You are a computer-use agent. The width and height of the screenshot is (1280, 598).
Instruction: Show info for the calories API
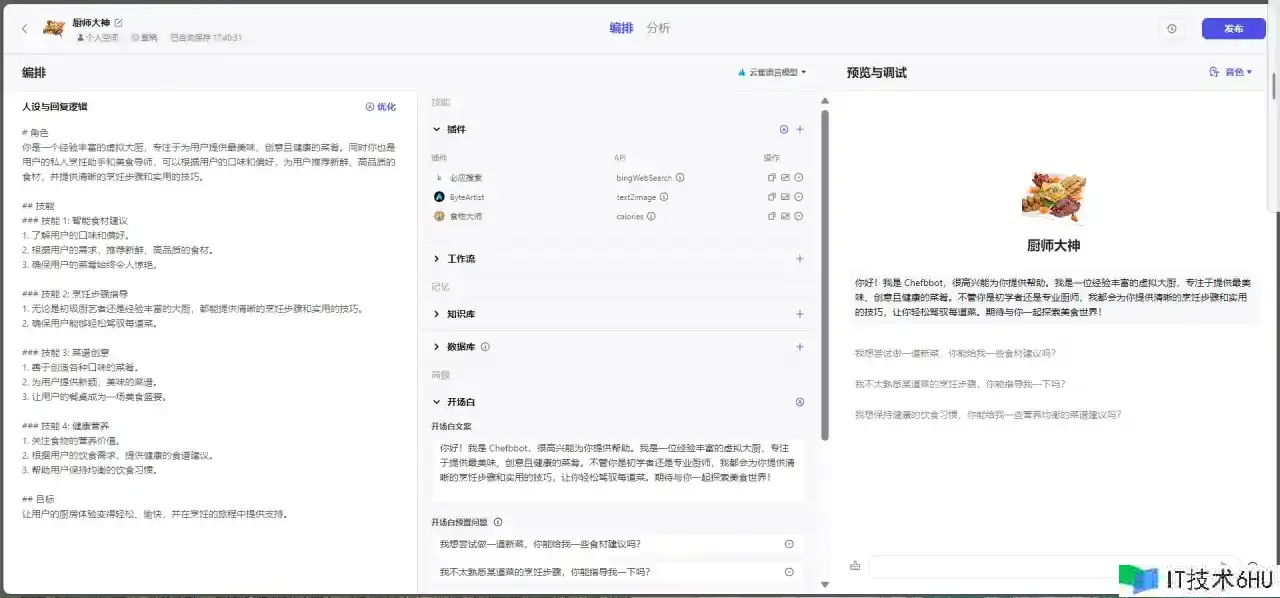tap(653, 216)
